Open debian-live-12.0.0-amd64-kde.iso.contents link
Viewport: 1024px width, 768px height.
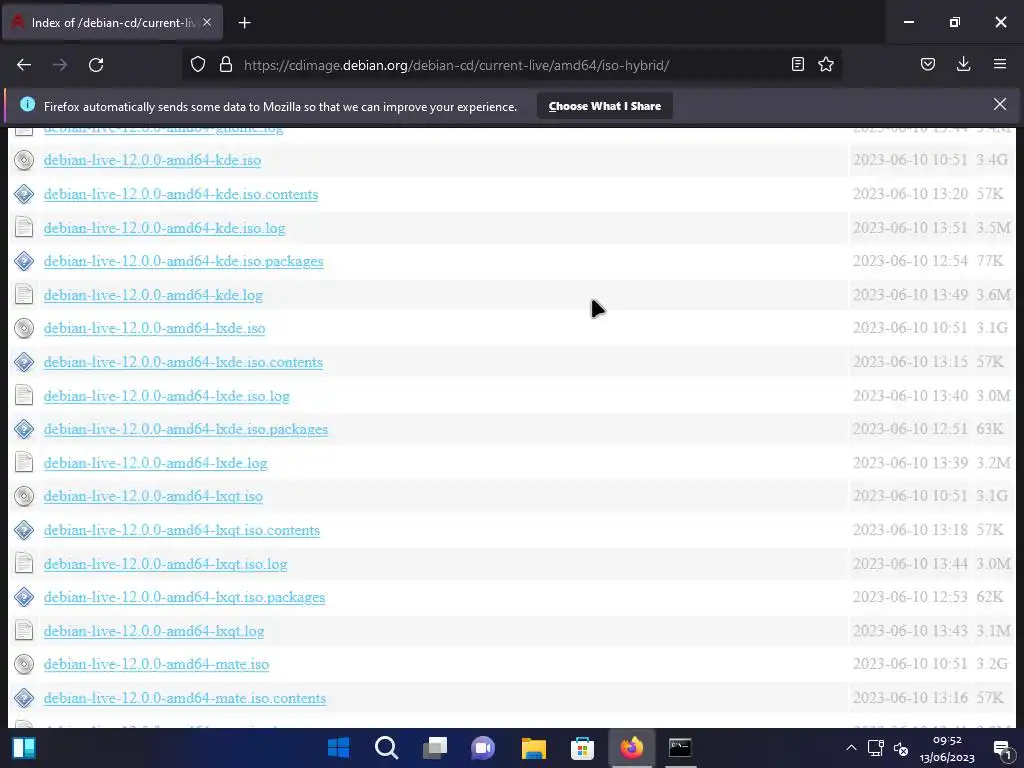181,194
